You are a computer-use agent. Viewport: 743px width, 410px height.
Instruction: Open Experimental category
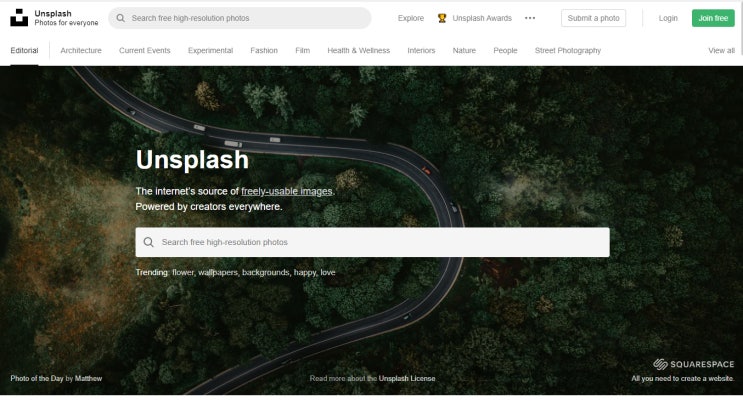coord(210,50)
